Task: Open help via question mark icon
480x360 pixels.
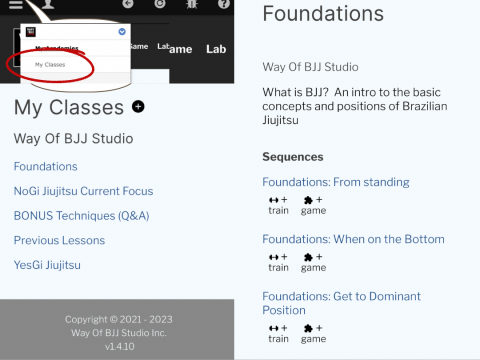Action: pos(224,4)
